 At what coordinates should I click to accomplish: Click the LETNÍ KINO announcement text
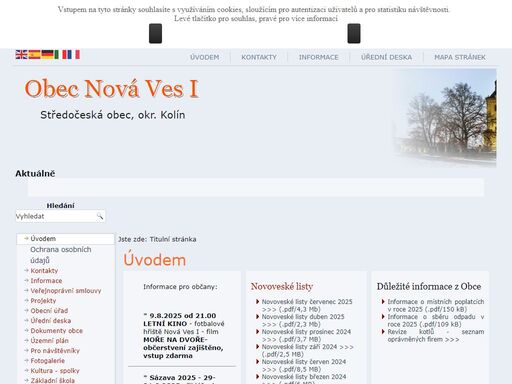184,335
